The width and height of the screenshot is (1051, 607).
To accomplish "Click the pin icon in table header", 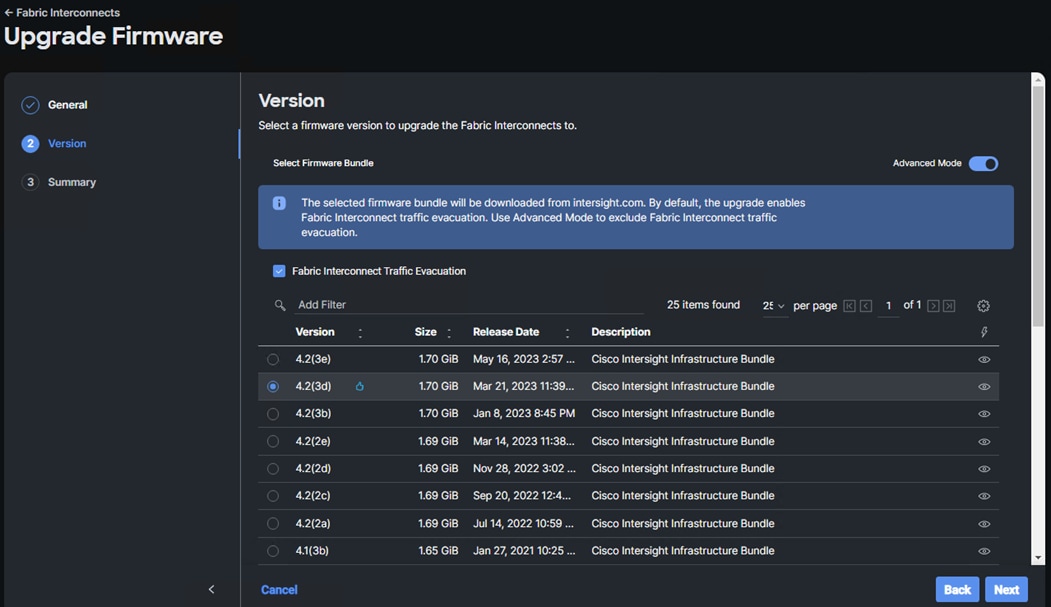I will 984,332.
